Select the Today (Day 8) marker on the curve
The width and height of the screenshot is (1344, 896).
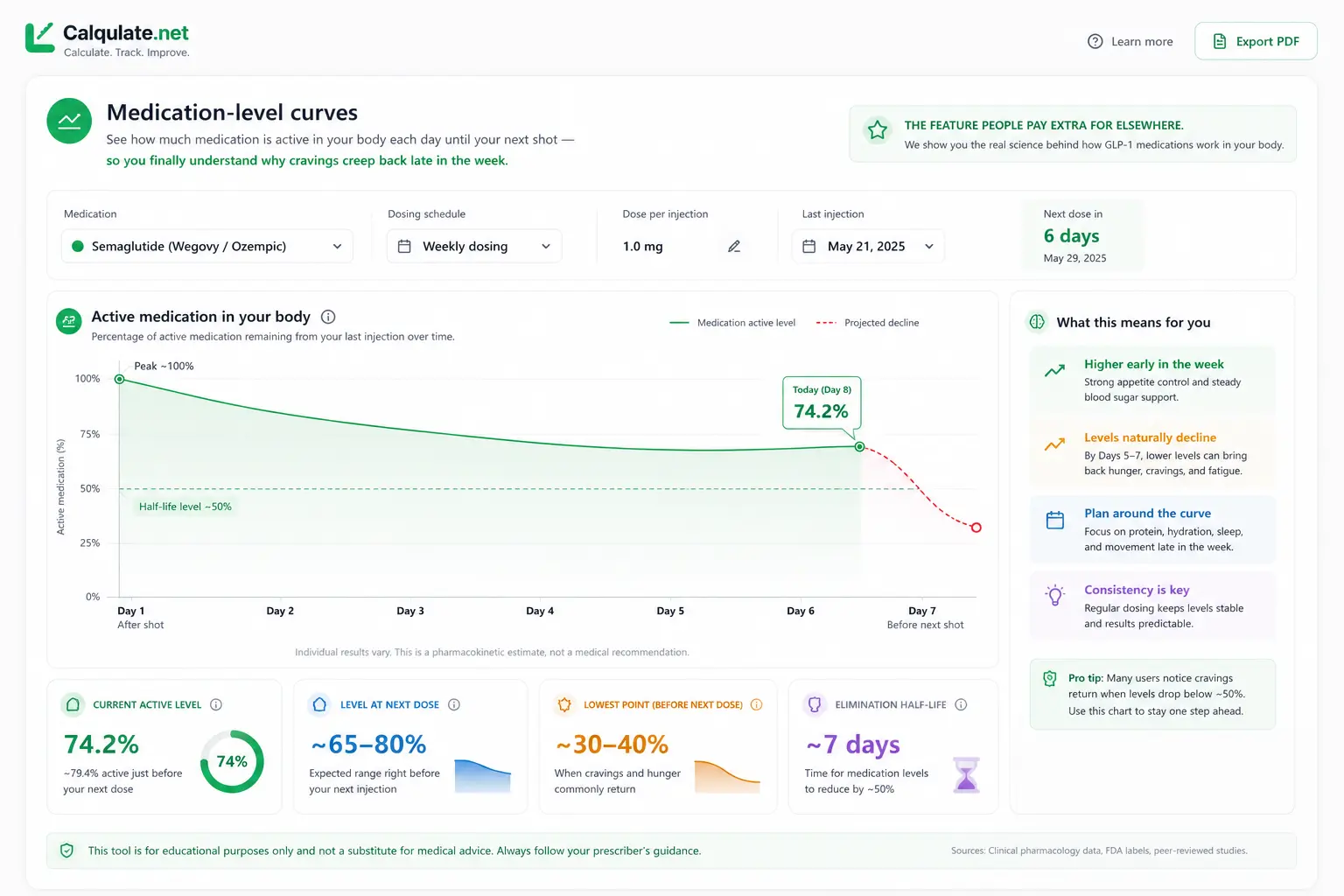coord(859,446)
